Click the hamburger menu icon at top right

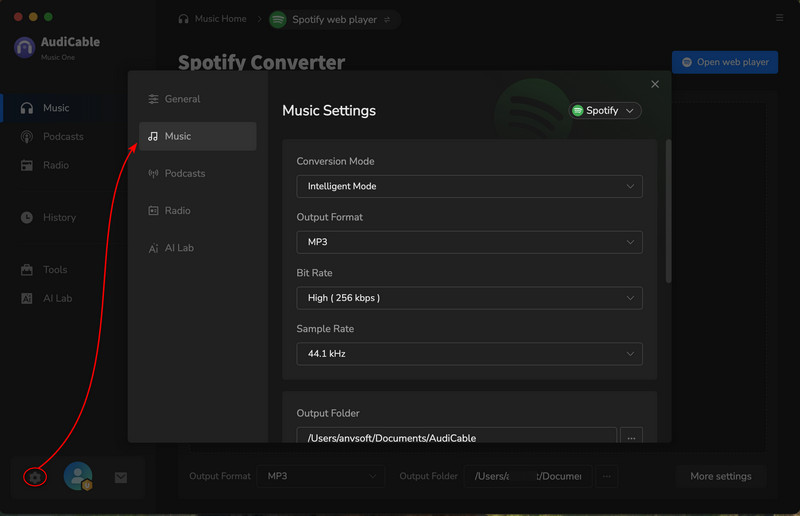[x=779, y=18]
